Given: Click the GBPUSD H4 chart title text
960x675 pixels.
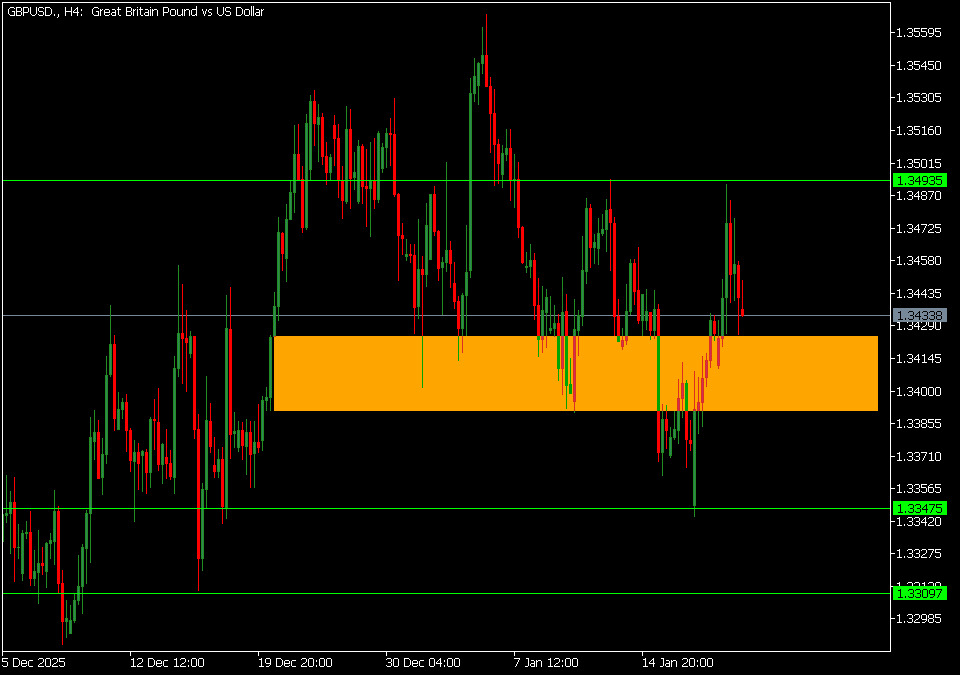Looking at the screenshot, I should click(x=136, y=12).
